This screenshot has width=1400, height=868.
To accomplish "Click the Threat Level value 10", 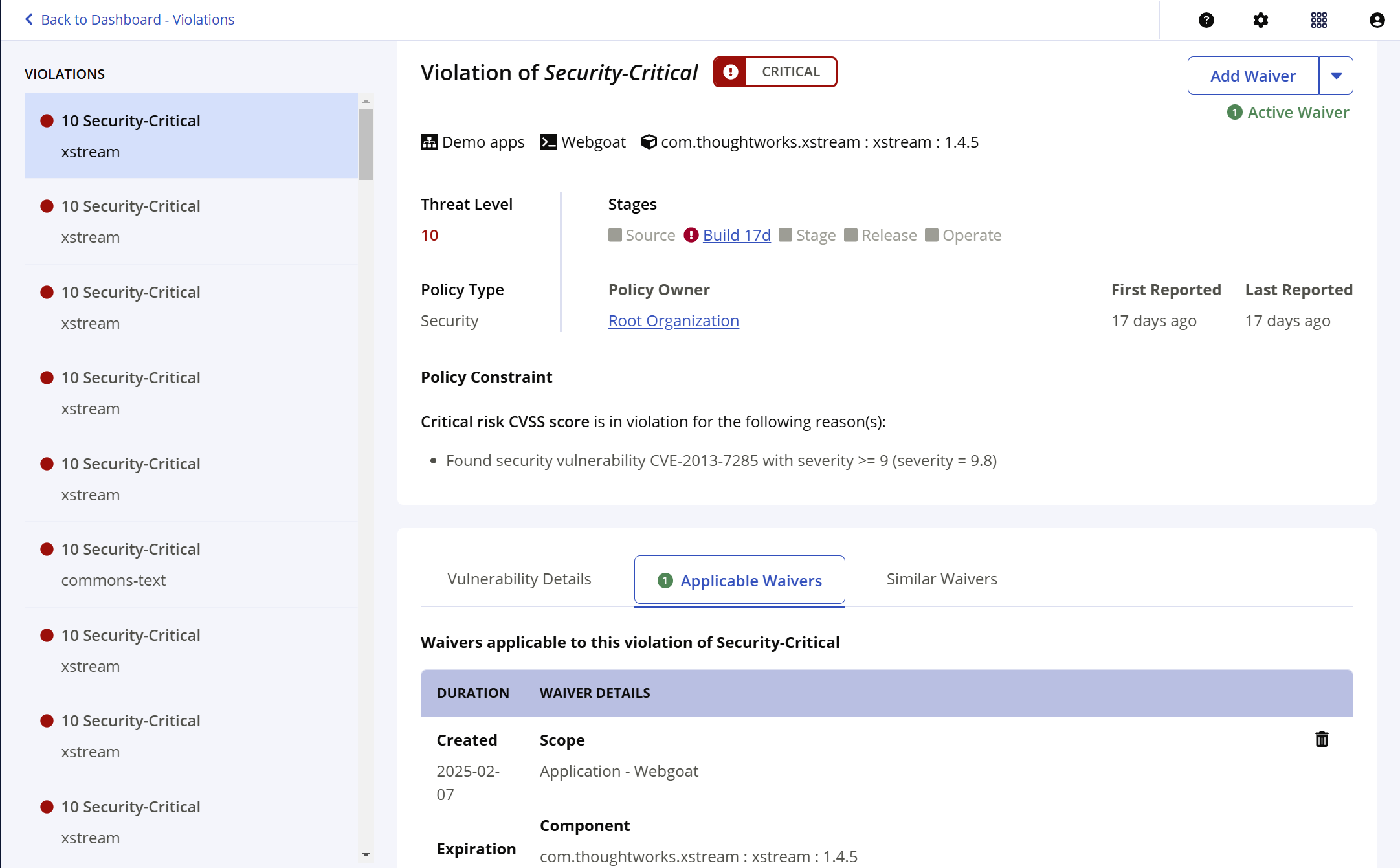I will coord(429,235).
